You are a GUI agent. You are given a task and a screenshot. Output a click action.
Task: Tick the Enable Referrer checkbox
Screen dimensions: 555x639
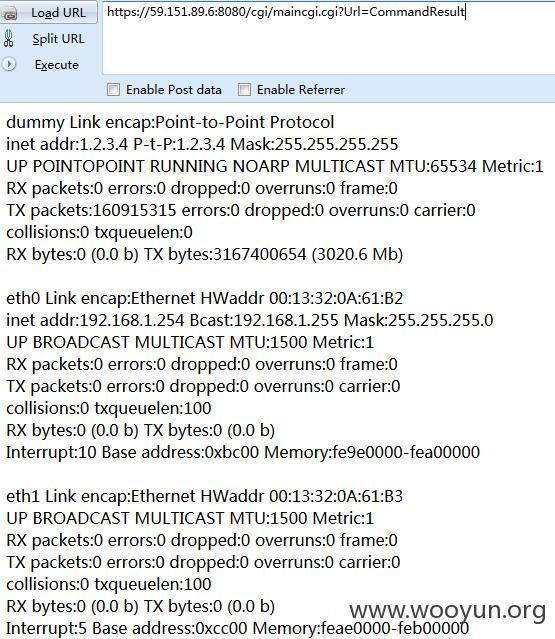pyautogui.click(x=244, y=89)
